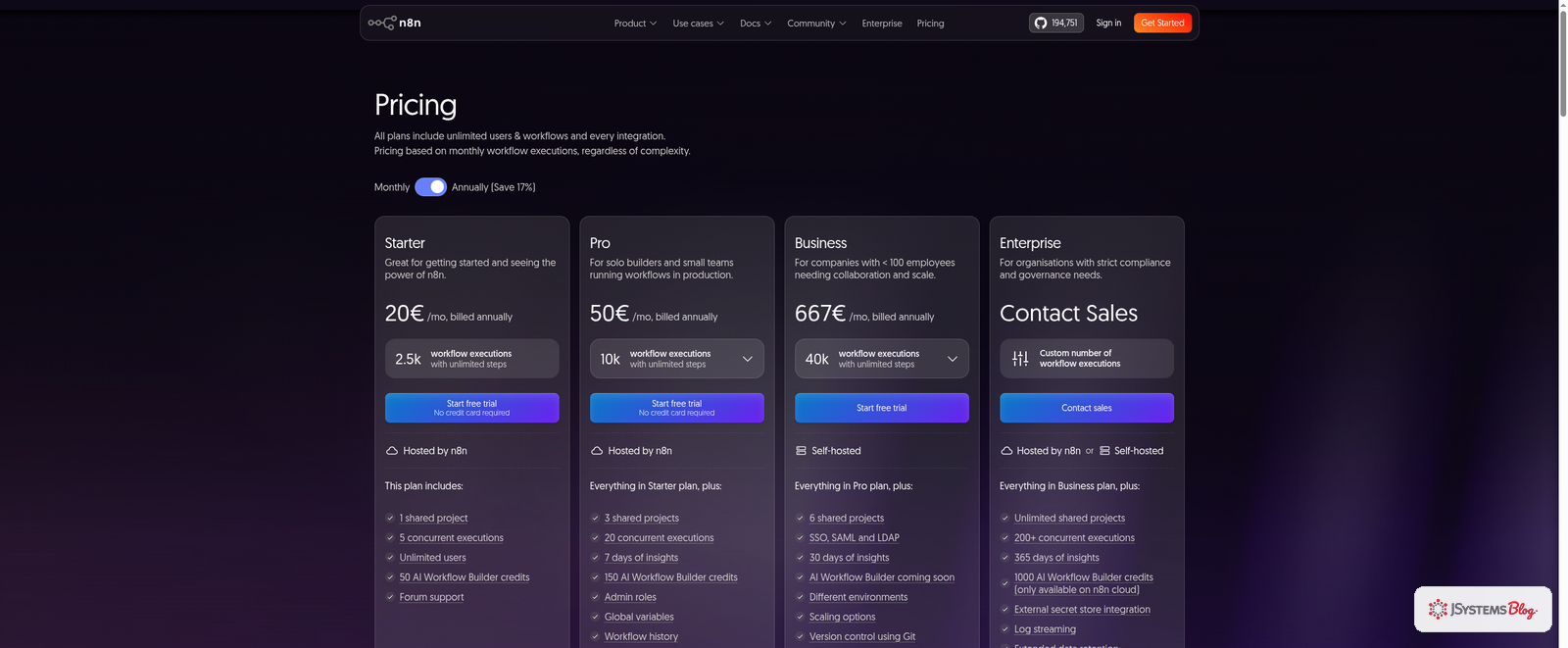Click the JSystems Blog badge
1568x648 pixels.
click(1483, 609)
